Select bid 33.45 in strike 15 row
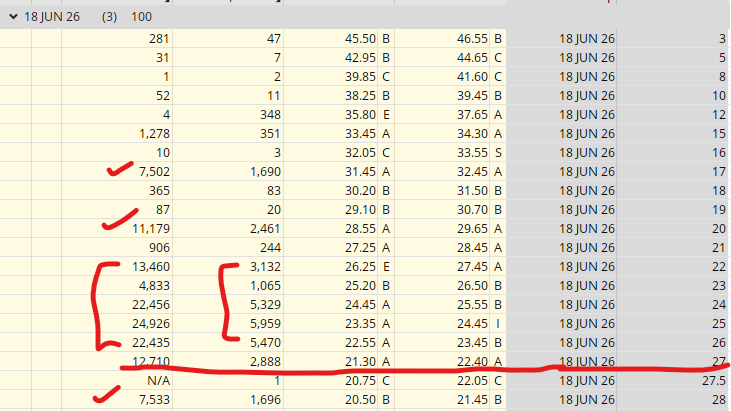The height and width of the screenshot is (411, 731). pos(360,134)
